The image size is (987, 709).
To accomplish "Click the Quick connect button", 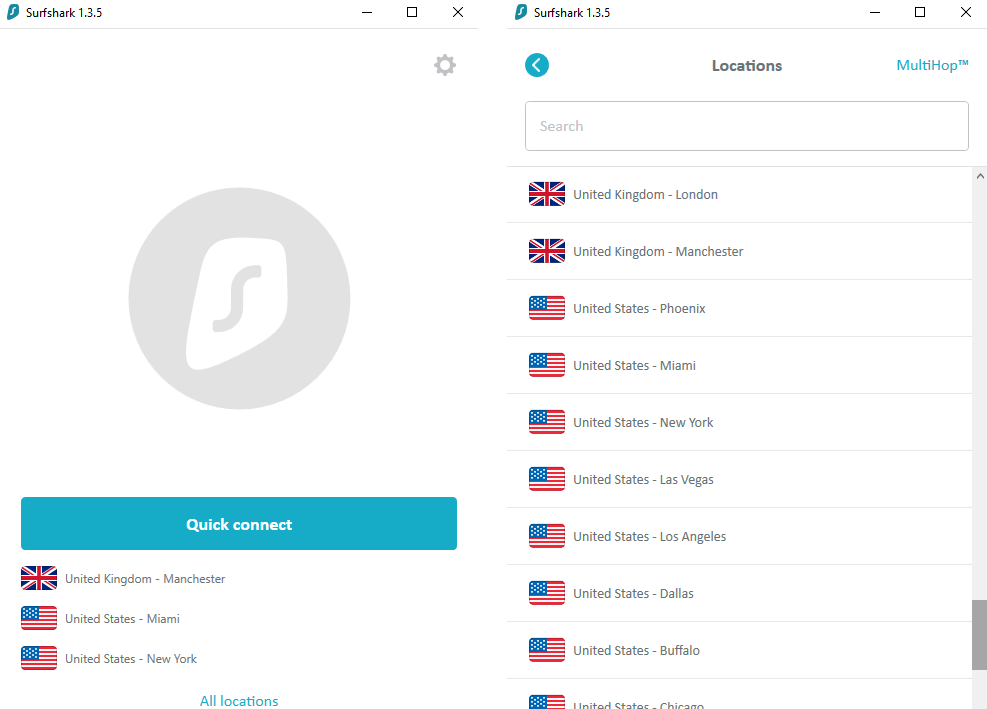I will point(239,524).
